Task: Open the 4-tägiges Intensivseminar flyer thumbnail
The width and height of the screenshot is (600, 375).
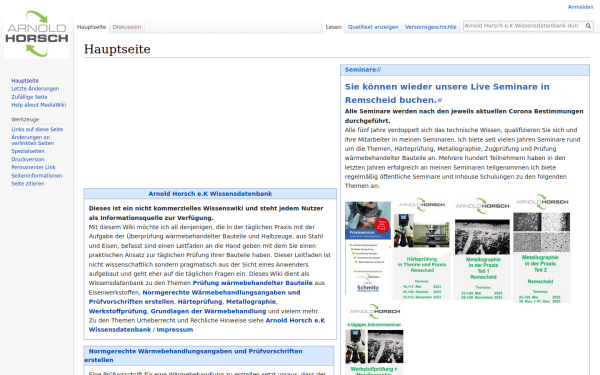Action: [x=375, y=340]
